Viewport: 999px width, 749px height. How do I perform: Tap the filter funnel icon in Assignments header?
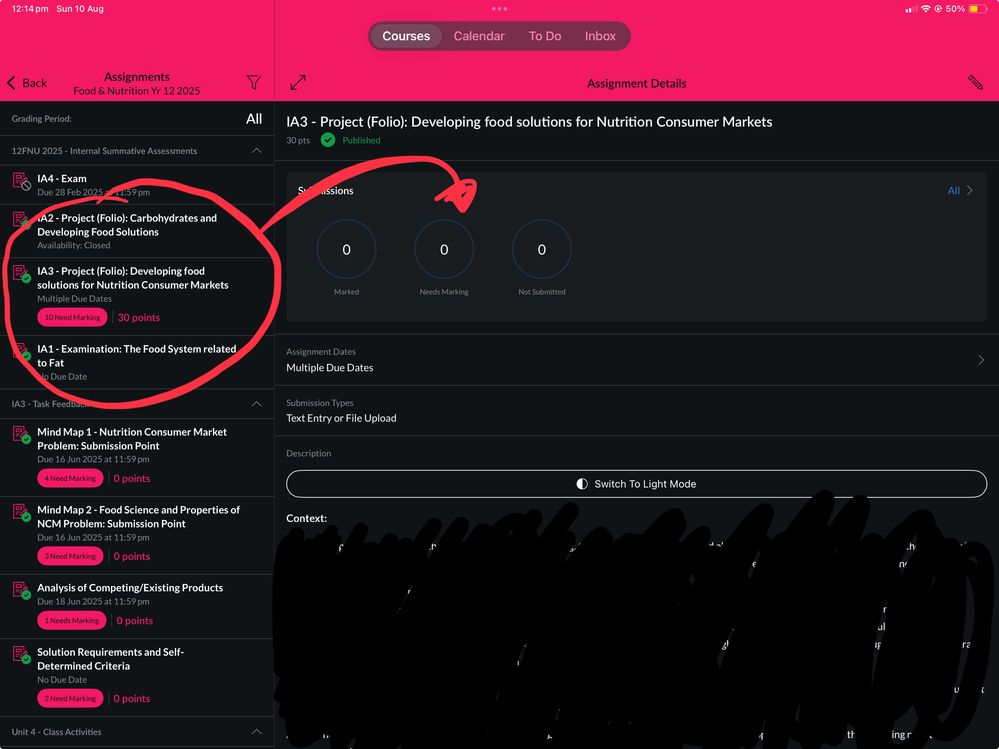click(254, 83)
